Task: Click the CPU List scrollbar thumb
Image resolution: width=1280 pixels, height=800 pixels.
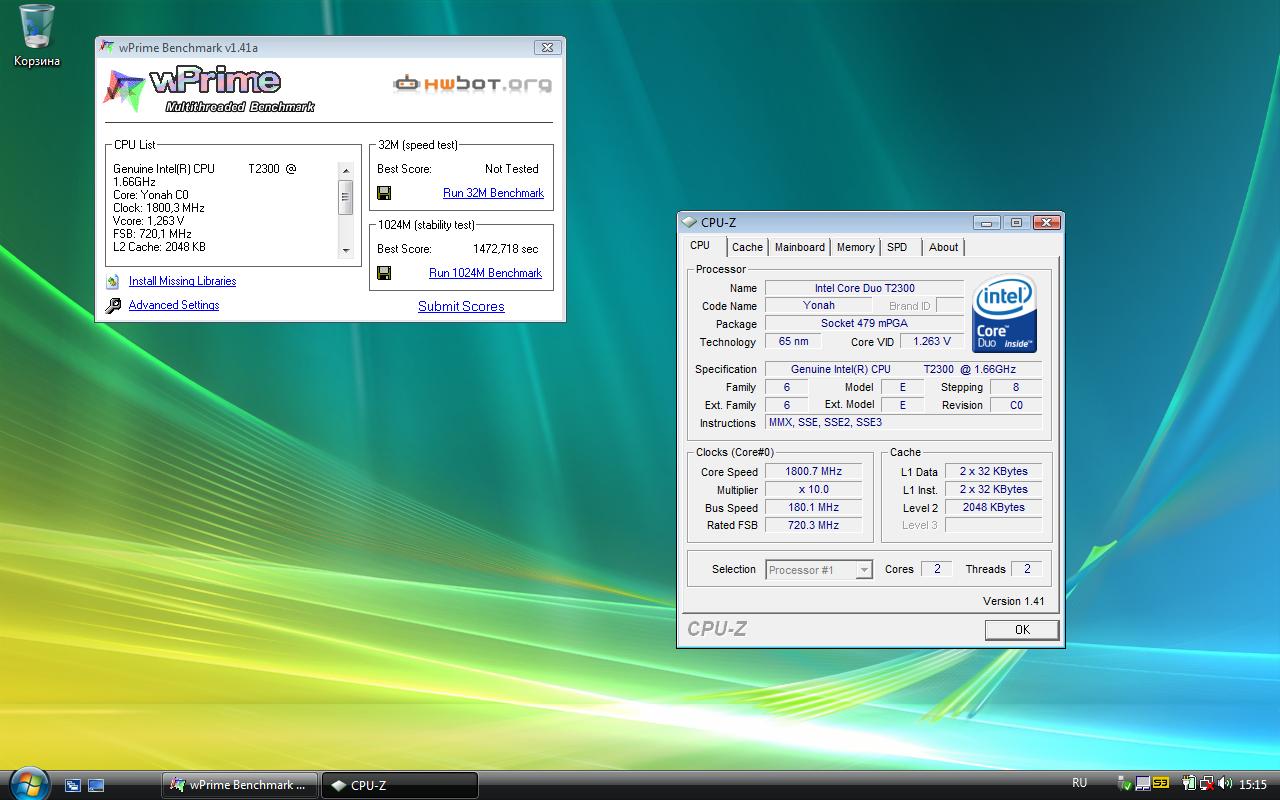Action: pos(346,197)
